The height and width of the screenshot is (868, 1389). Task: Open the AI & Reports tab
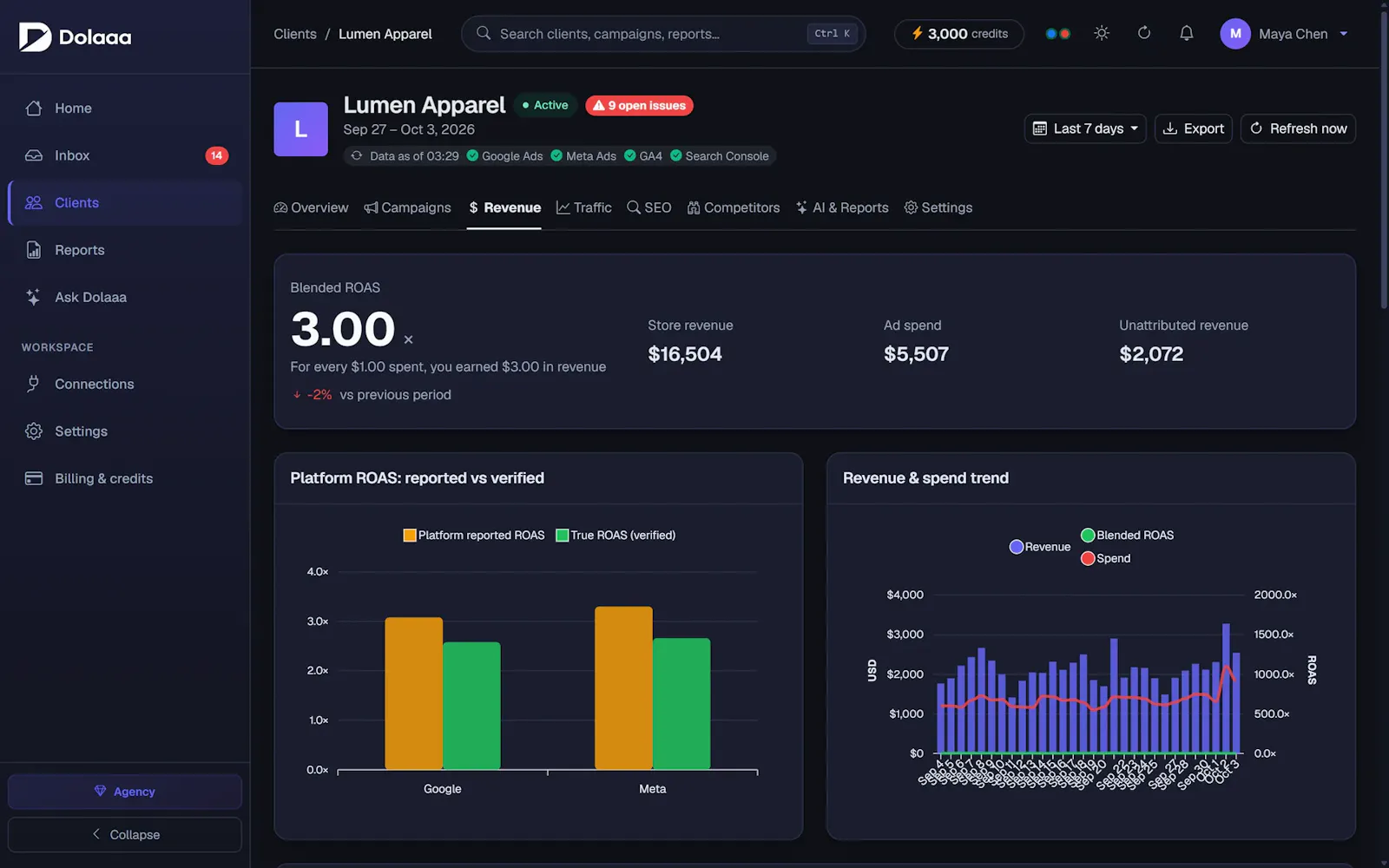(842, 207)
